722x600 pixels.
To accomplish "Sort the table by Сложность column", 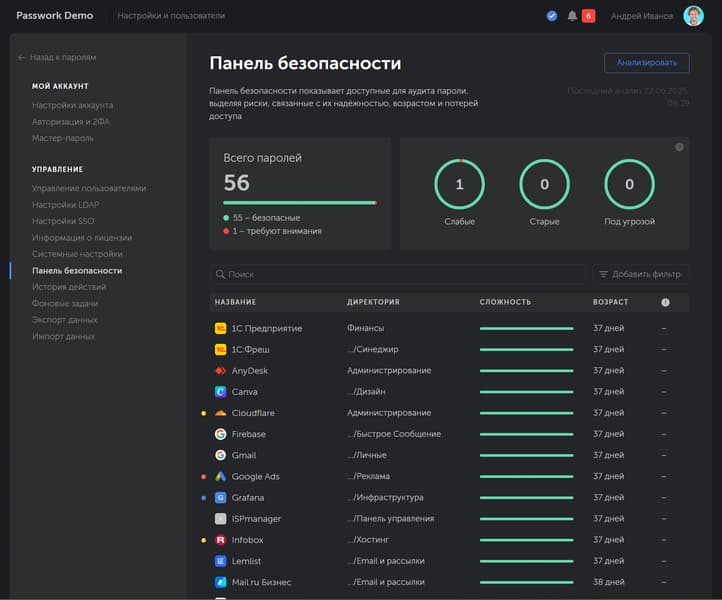I will [505, 302].
